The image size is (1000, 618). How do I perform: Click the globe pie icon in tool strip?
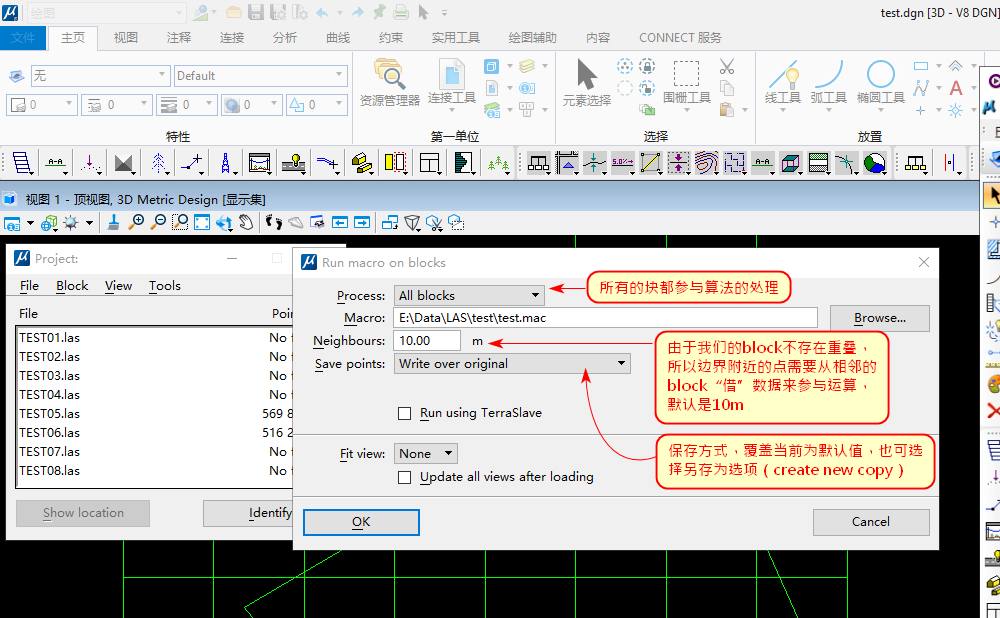[874, 163]
